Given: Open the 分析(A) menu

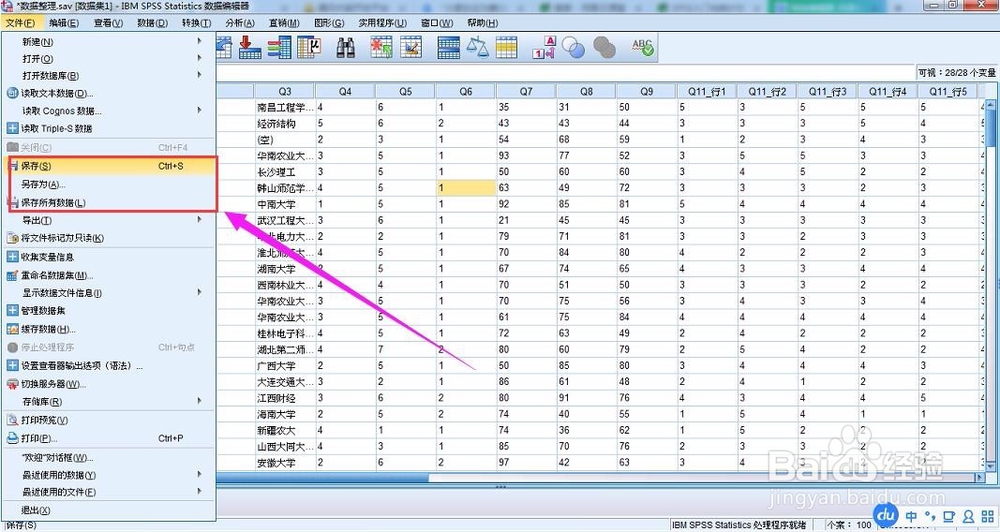Looking at the screenshot, I should click(240, 23).
